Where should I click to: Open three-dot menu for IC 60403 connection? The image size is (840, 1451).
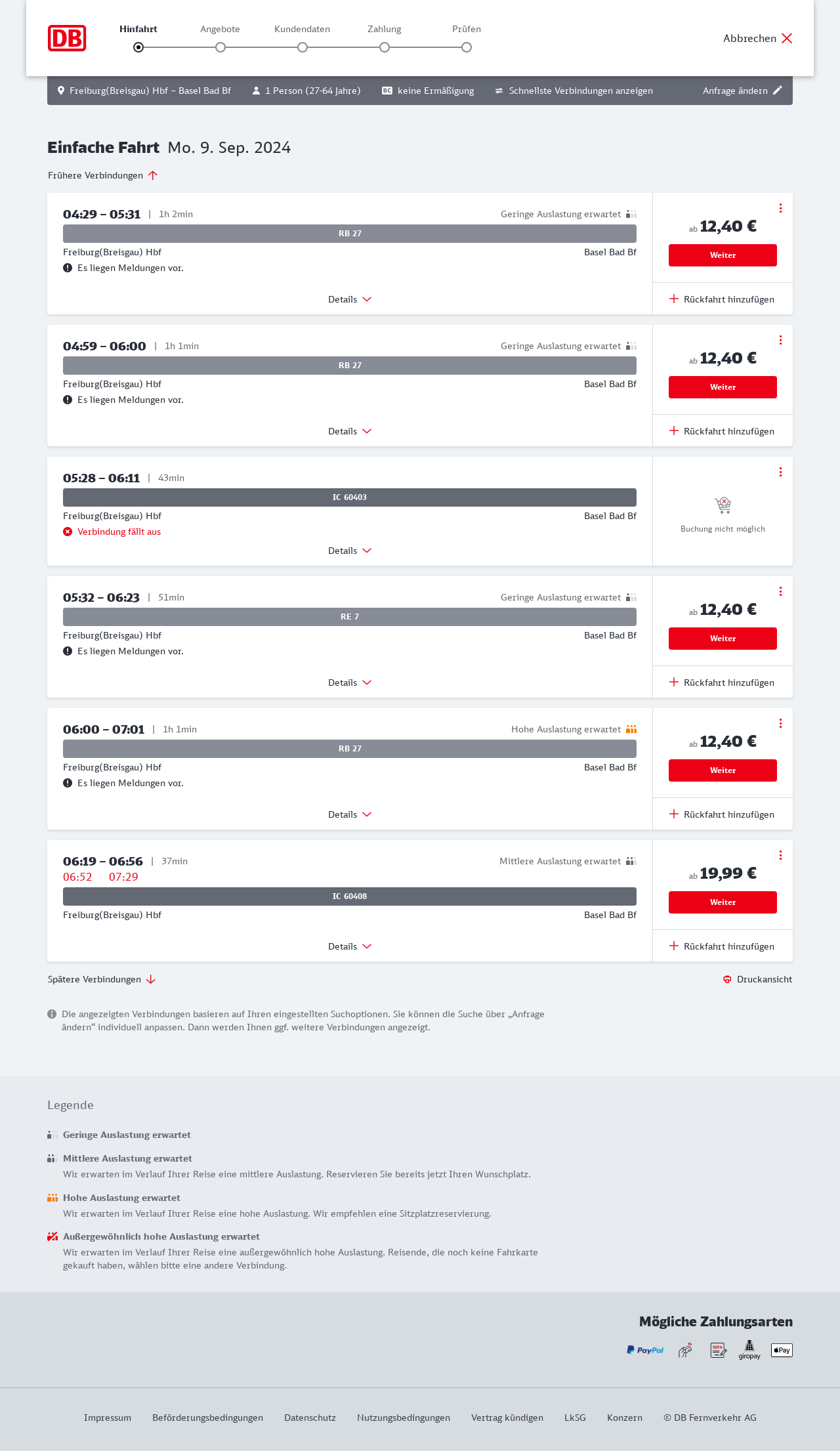pos(780,472)
